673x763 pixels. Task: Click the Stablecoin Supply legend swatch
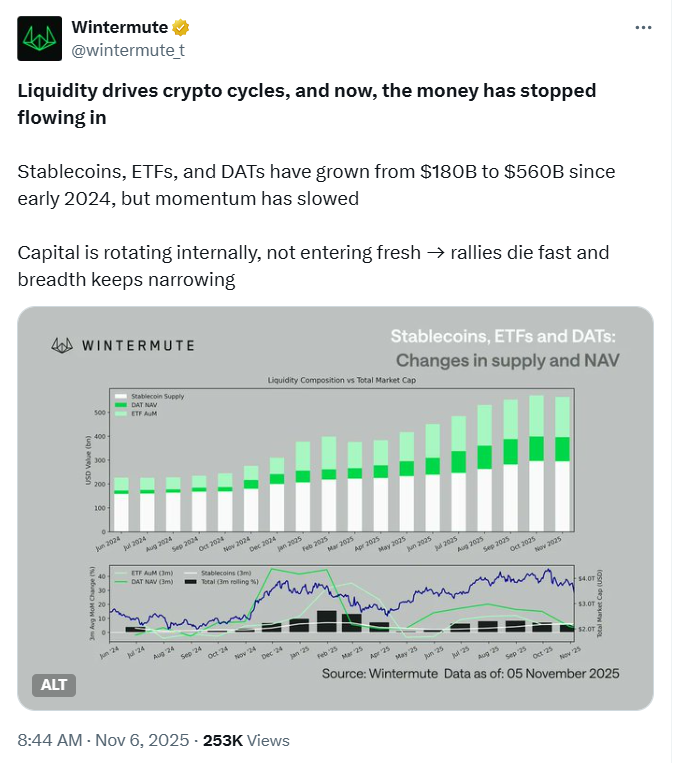[120, 396]
